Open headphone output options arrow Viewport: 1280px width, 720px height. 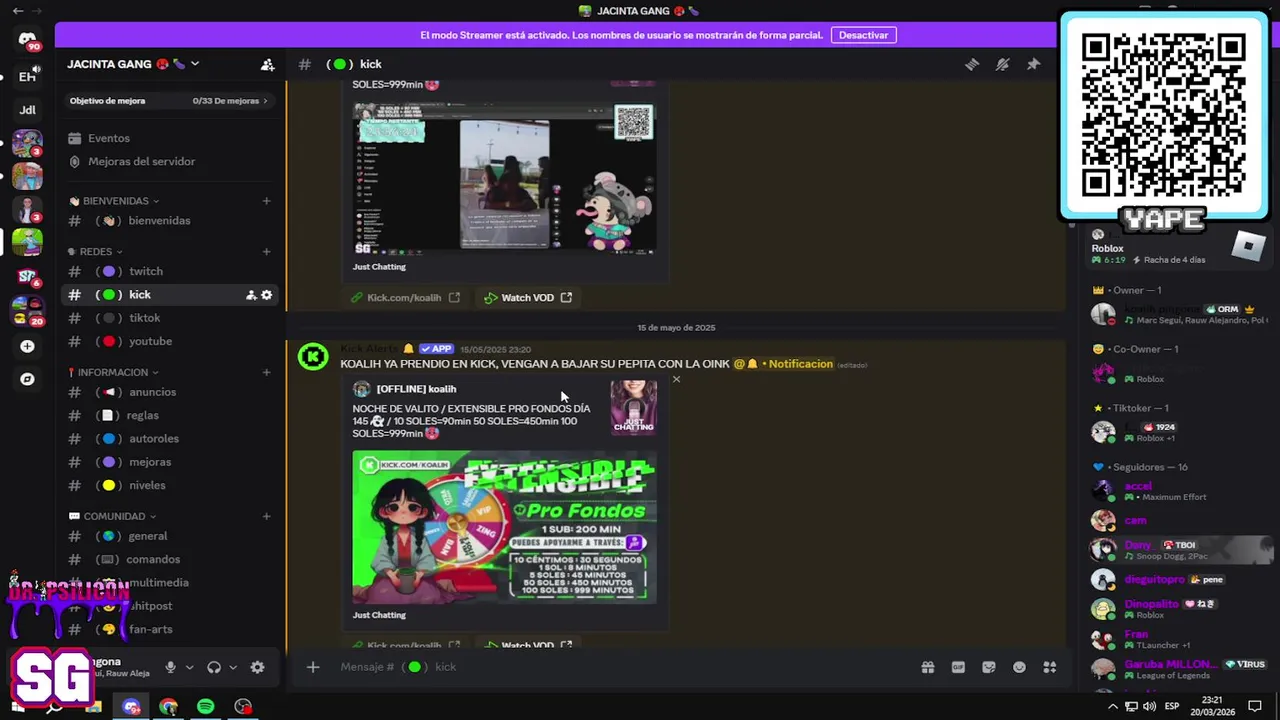(x=233, y=667)
